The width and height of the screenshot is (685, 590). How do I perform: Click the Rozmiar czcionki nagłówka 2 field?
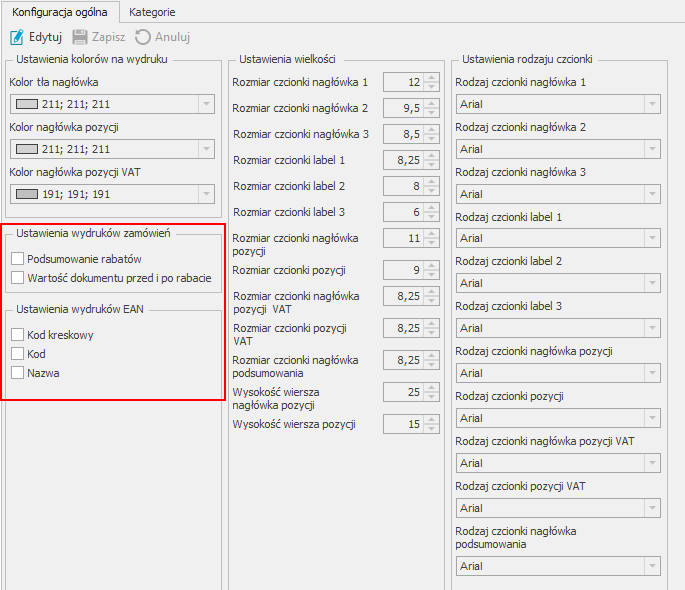click(402, 108)
